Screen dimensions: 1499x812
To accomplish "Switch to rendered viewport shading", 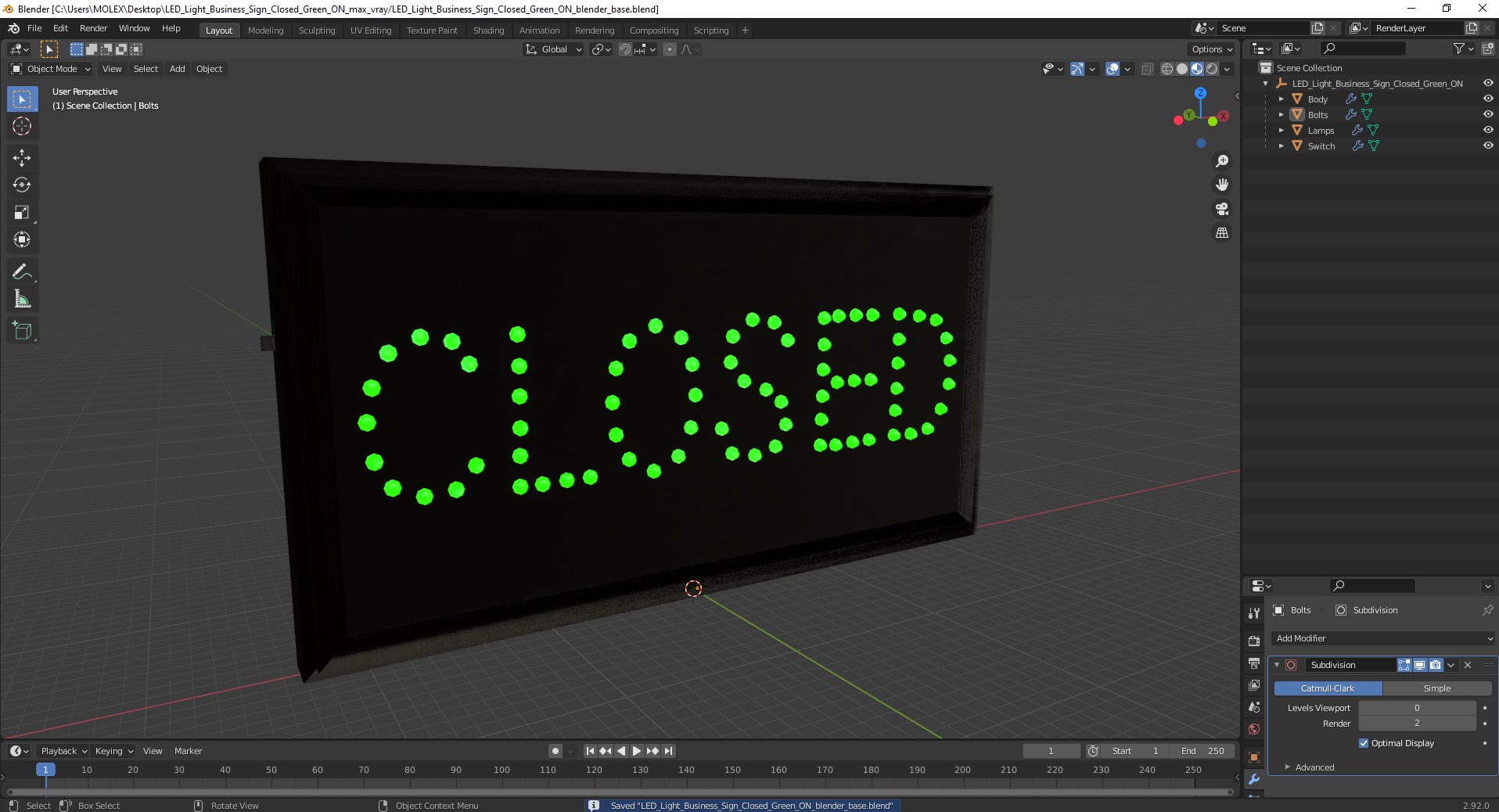I will coord(1212,69).
